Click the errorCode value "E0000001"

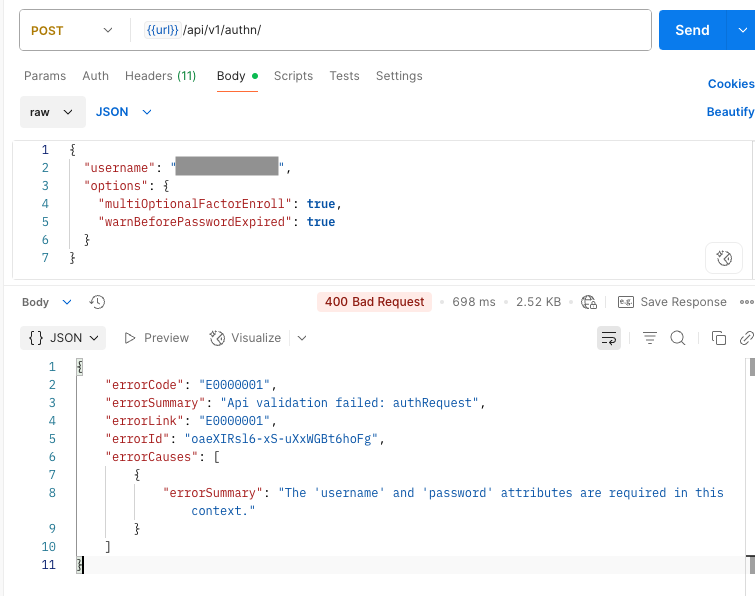coord(234,385)
